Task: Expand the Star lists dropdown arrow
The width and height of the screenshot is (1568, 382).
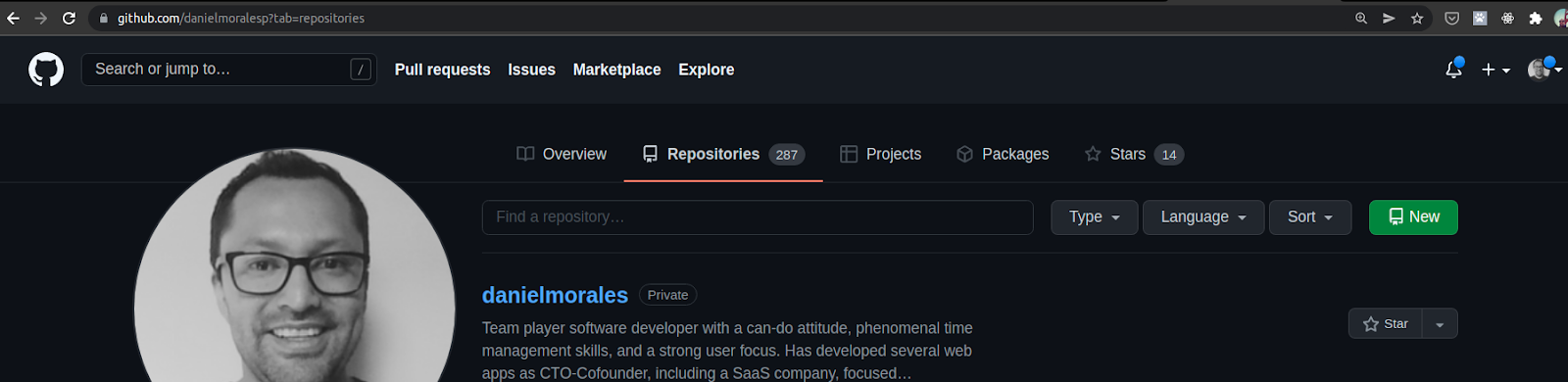Action: pyautogui.click(x=1440, y=323)
